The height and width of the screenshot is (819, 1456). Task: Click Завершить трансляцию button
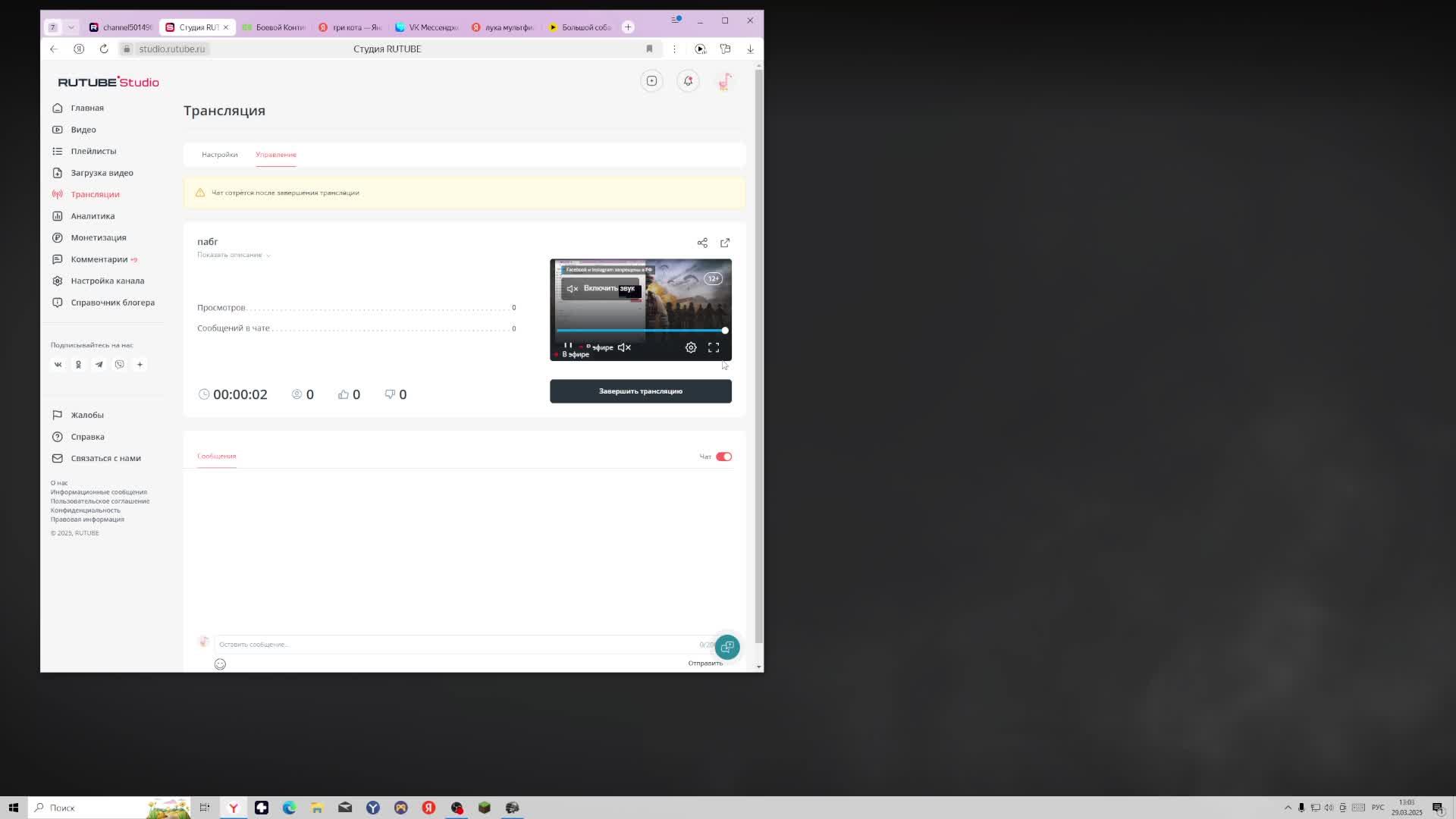point(640,391)
